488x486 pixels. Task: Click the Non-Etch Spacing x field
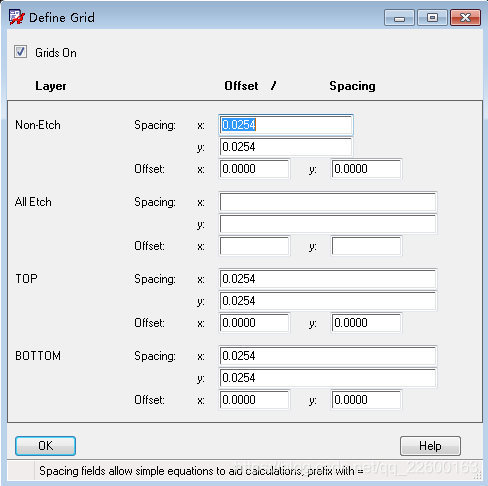(286, 125)
